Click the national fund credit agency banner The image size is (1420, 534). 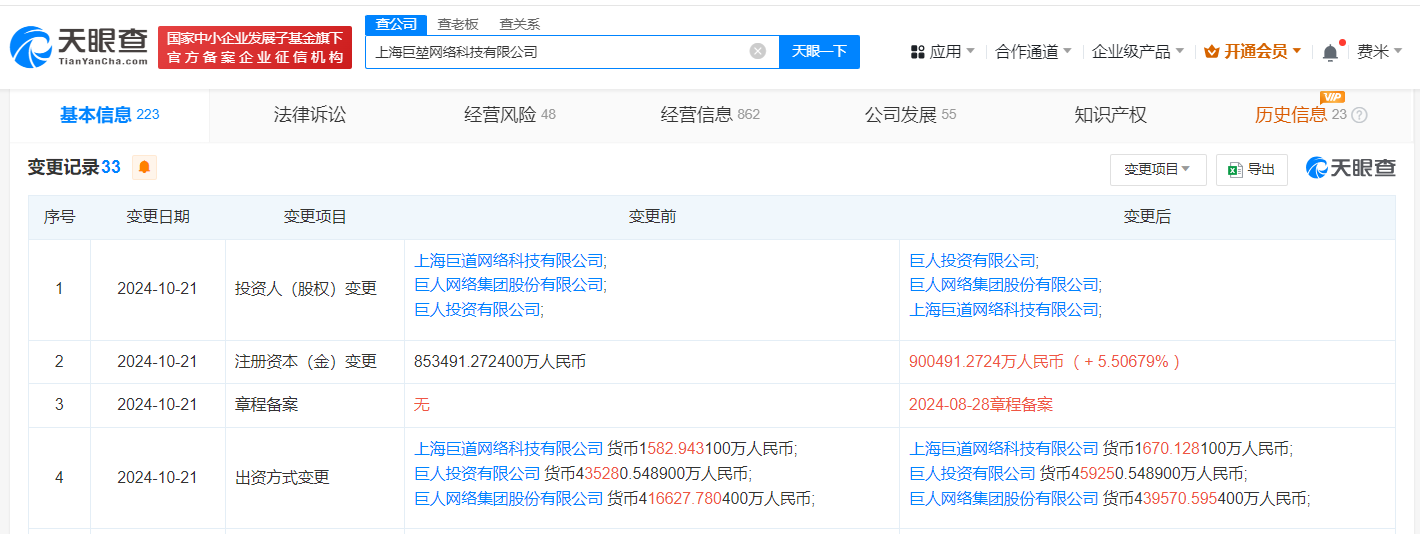click(x=255, y=47)
